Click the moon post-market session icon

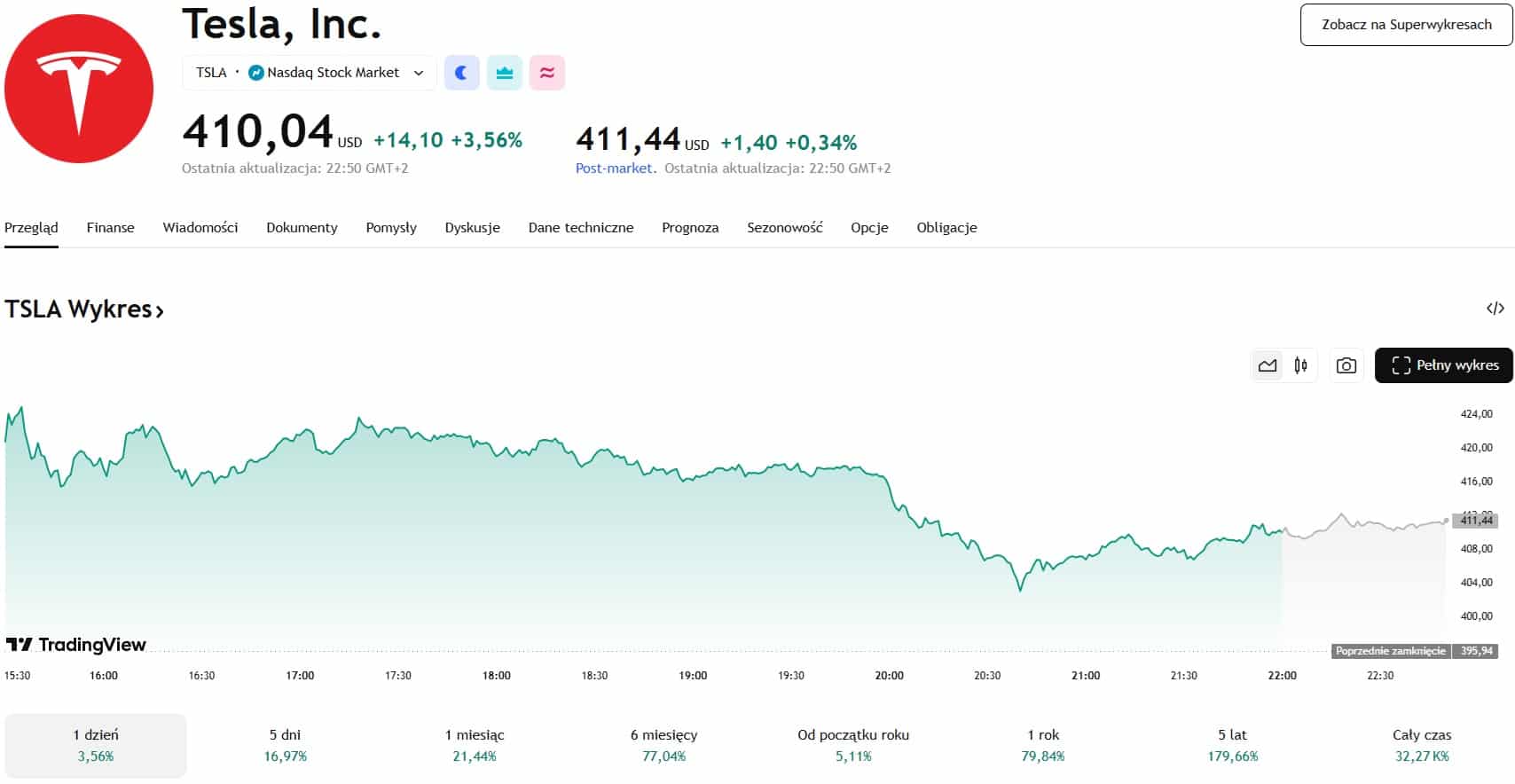click(461, 73)
